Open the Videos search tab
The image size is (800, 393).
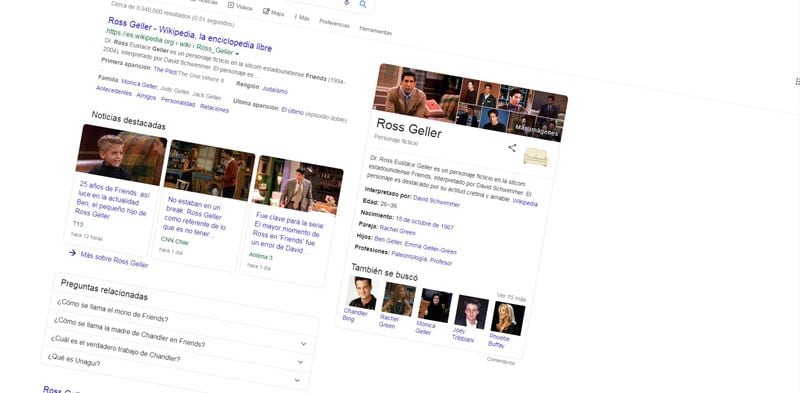coord(240,7)
